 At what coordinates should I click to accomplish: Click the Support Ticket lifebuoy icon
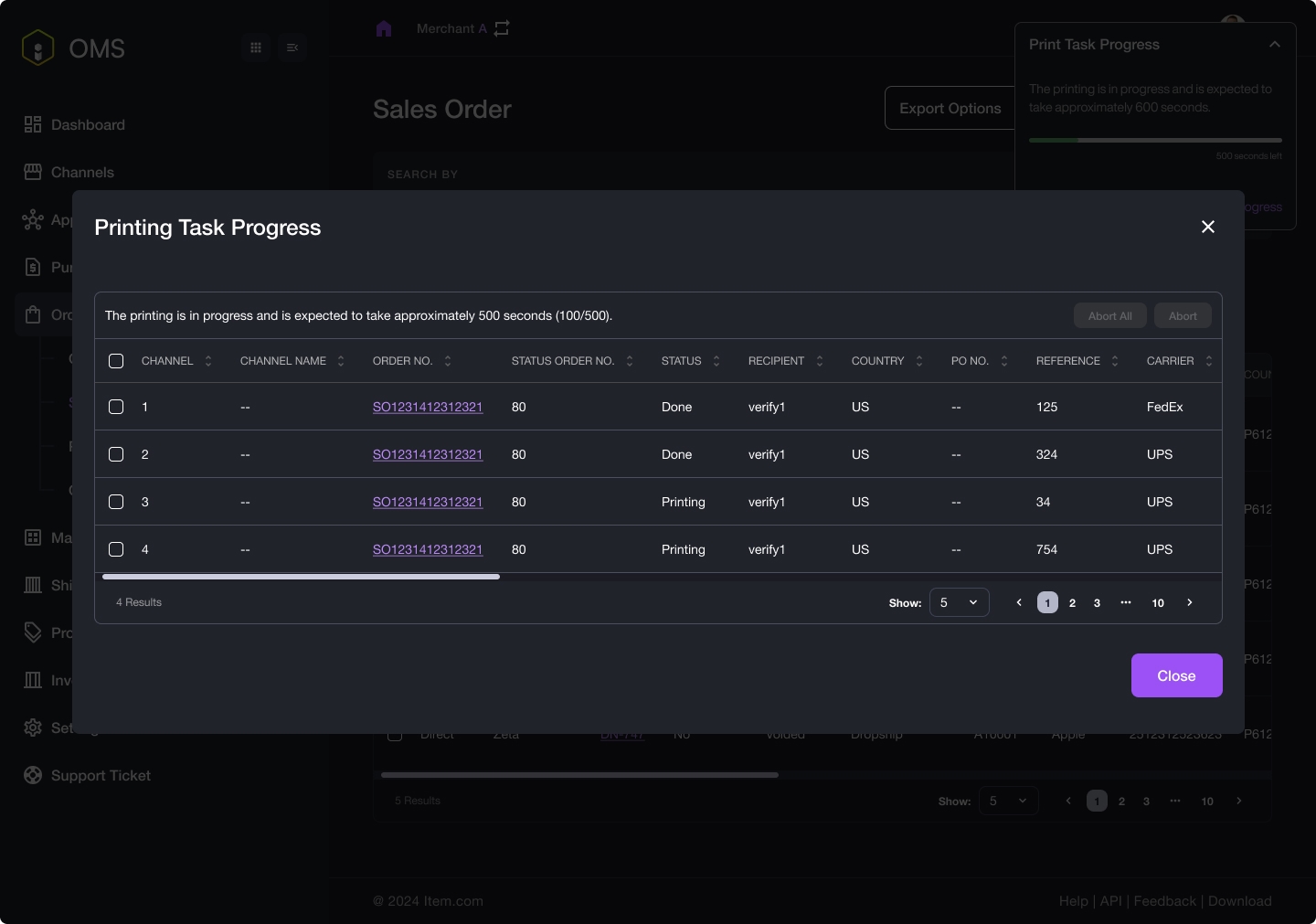(x=33, y=775)
